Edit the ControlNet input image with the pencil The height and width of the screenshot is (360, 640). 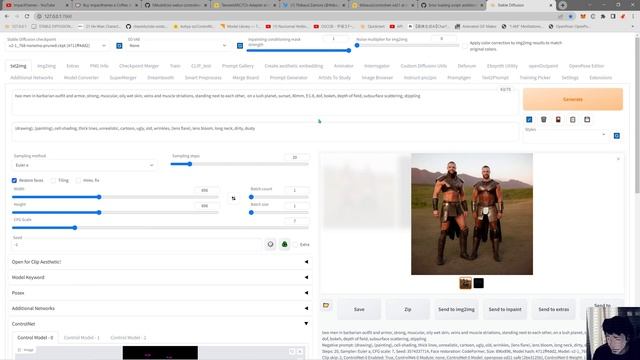pyautogui.click(x=292, y=351)
